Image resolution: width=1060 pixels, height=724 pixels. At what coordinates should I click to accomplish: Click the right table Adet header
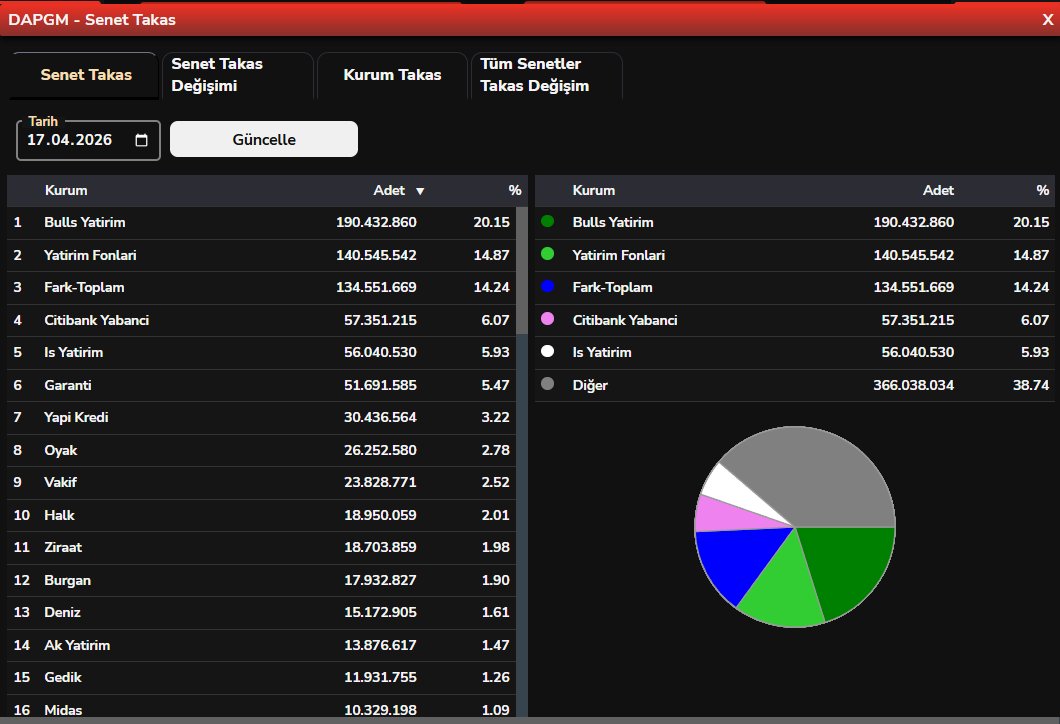pyautogui.click(x=938, y=191)
